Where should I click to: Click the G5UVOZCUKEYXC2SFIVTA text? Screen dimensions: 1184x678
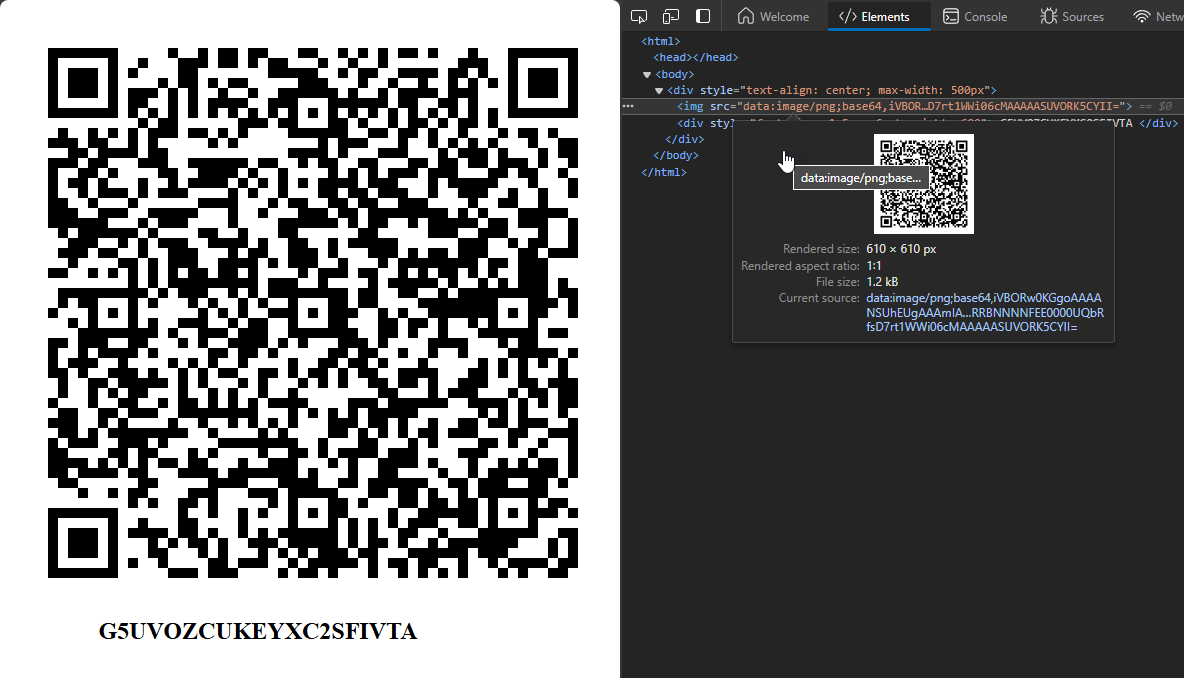pyautogui.click(x=257, y=632)
